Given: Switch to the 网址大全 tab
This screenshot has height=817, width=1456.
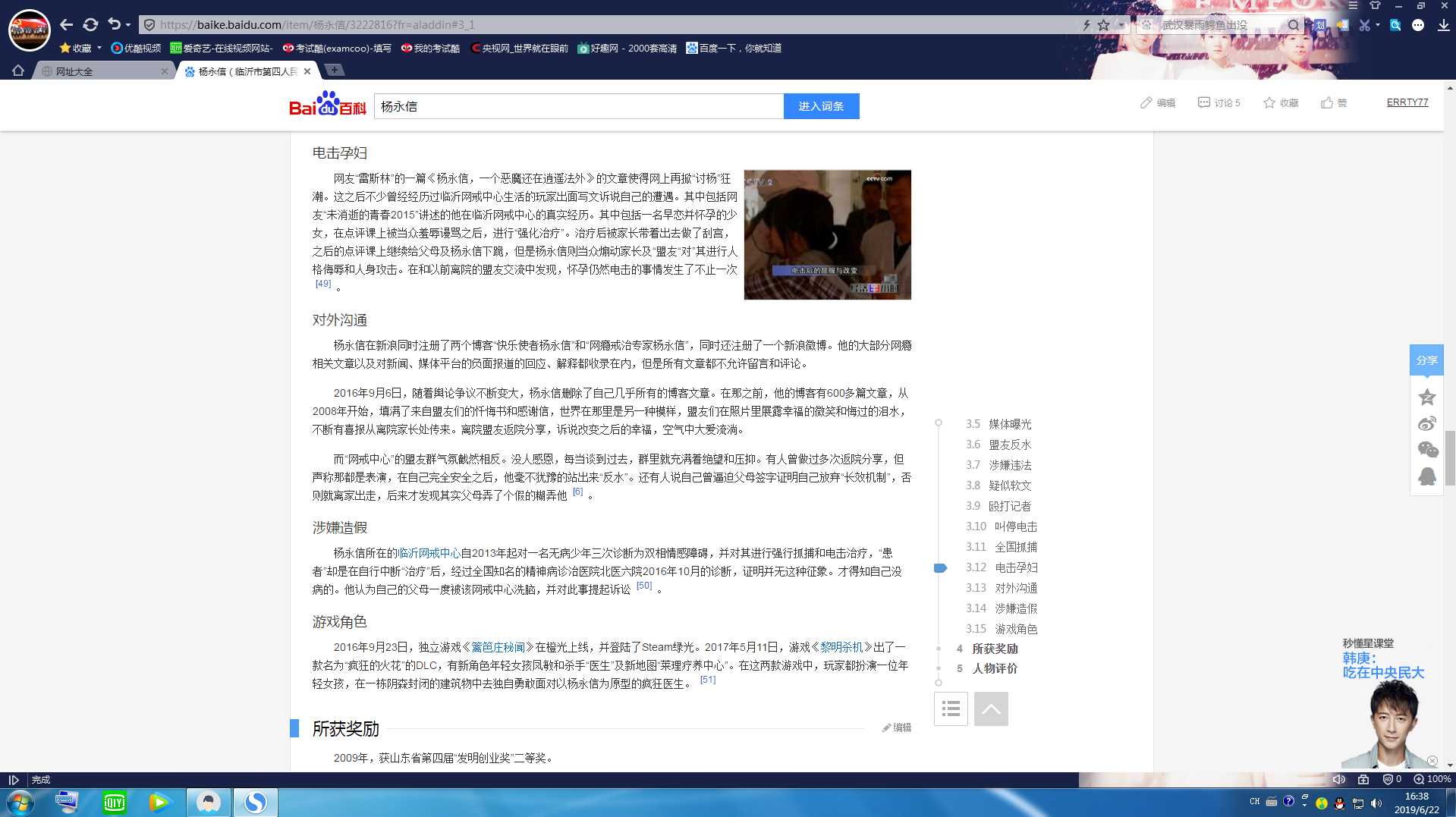Looking at the screenshot, I should 102,71.
